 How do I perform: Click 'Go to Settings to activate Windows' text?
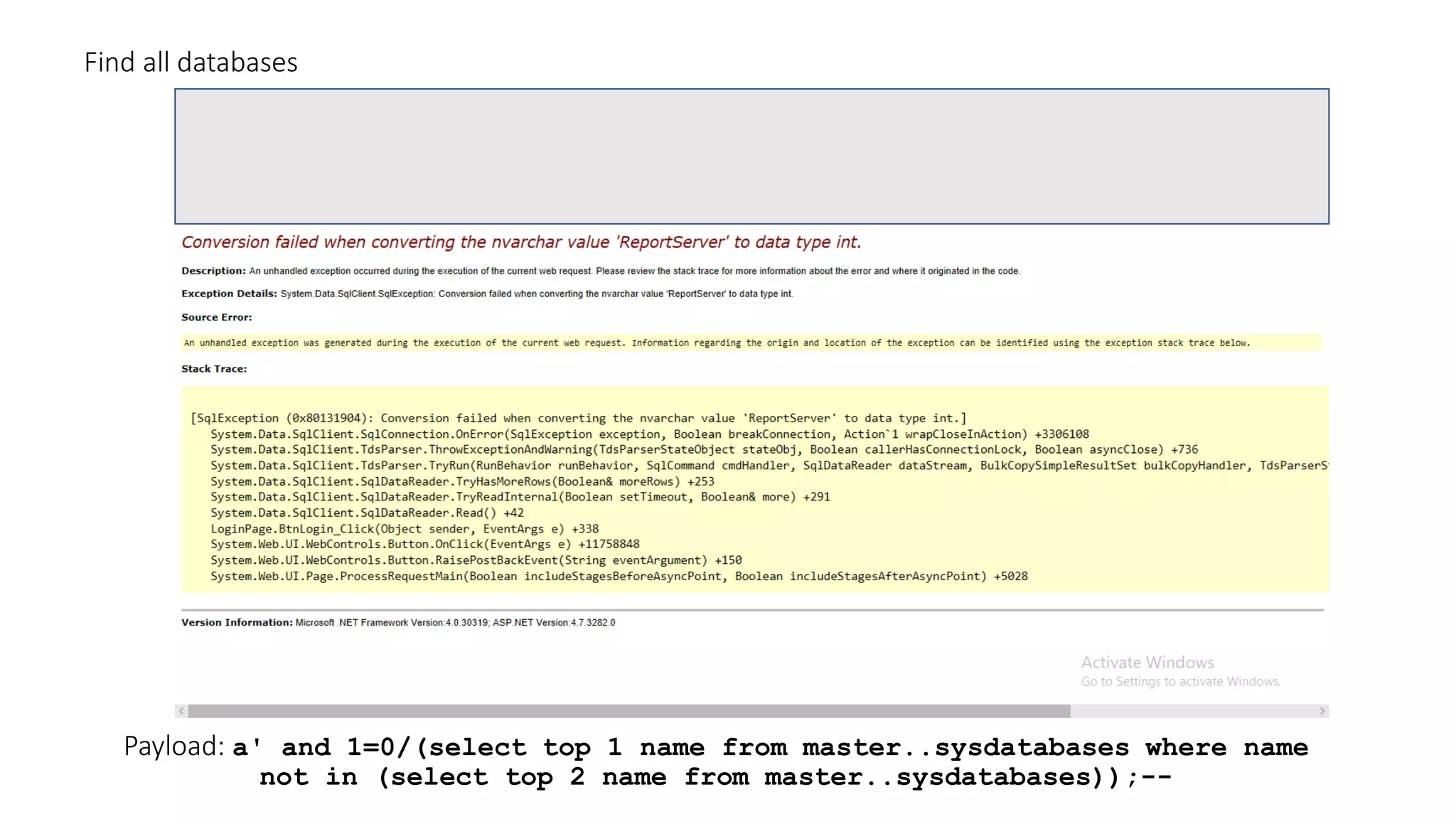(x=1180, y=682)
